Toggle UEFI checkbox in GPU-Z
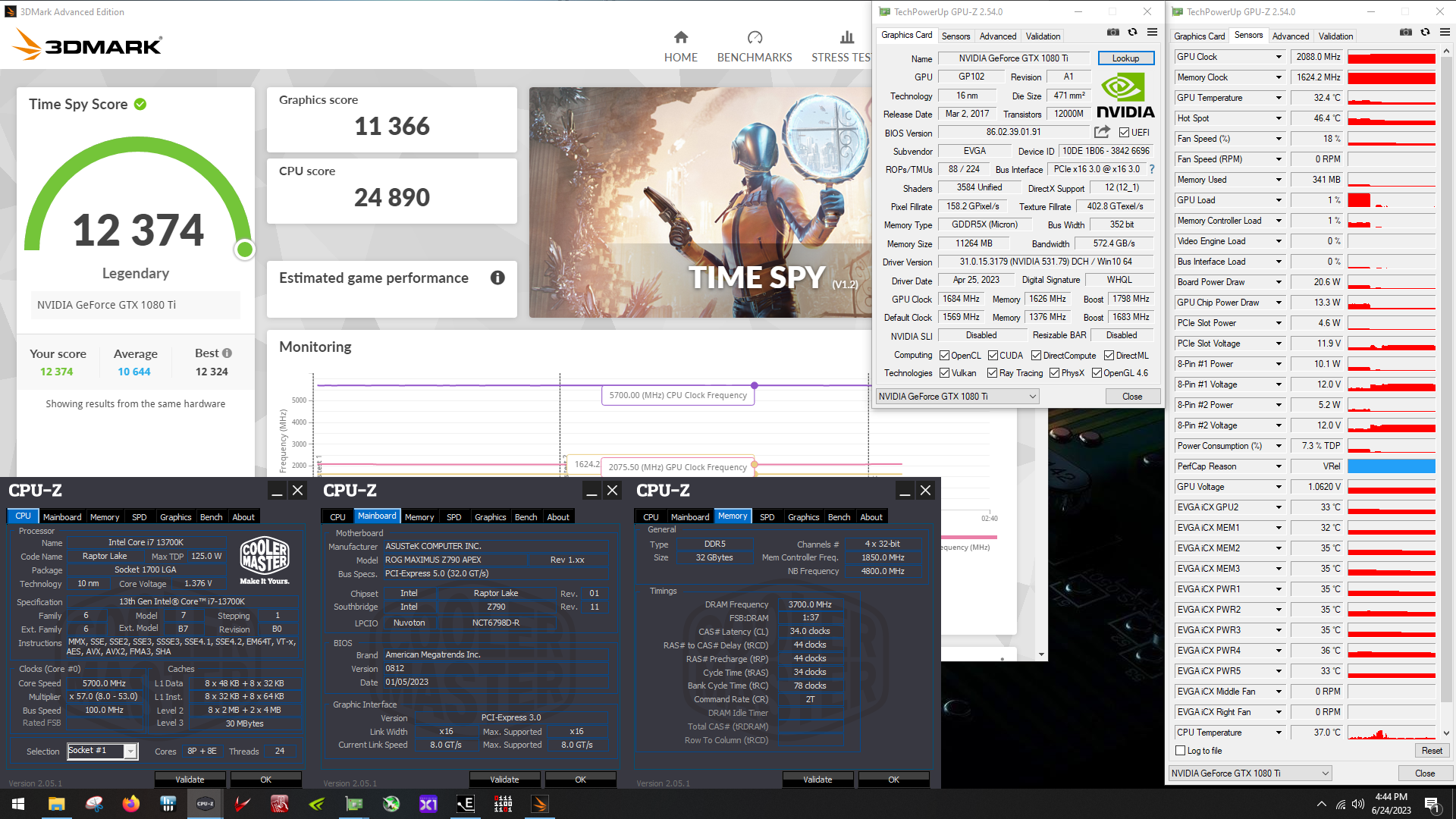 pyautogui.click(x=1125, y=133)
